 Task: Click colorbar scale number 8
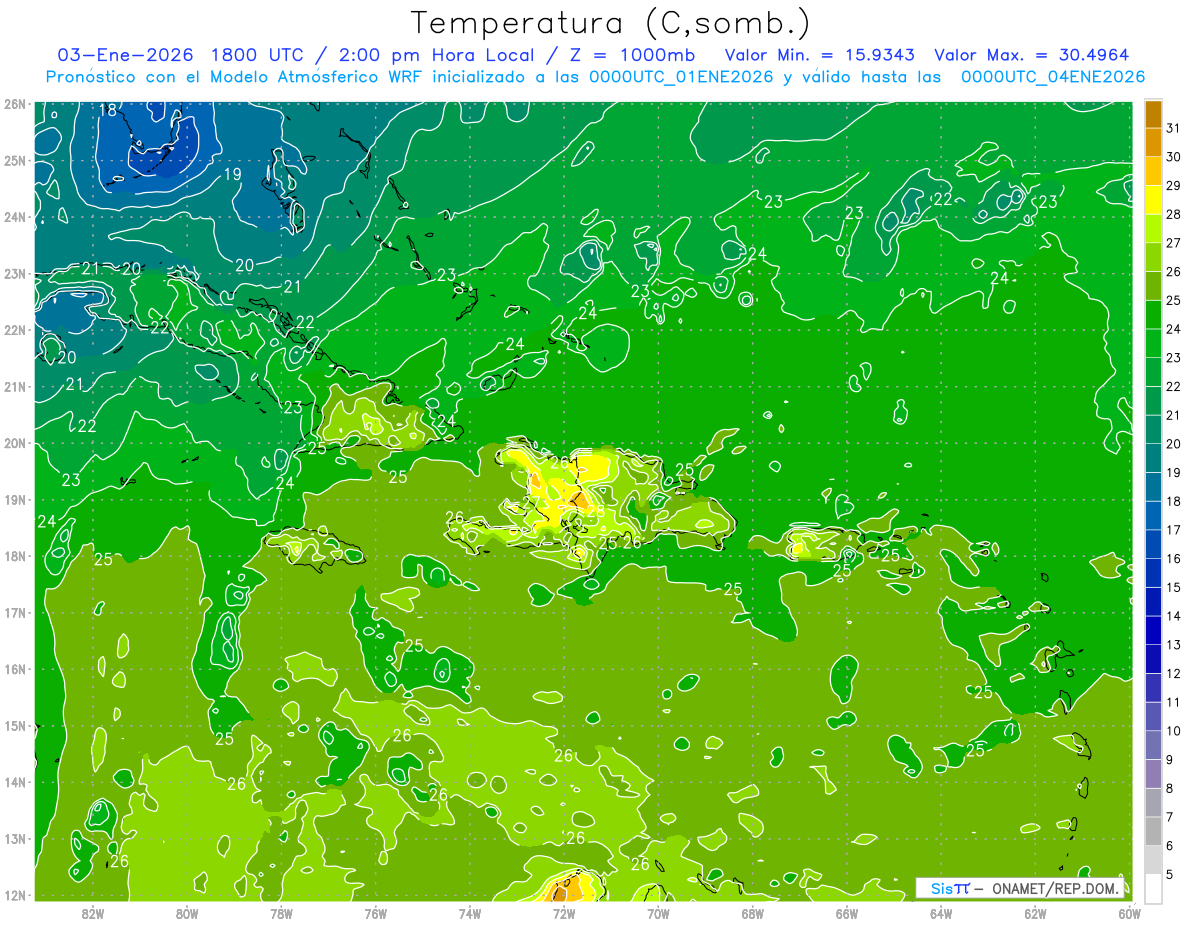(x=1171, y=788)
